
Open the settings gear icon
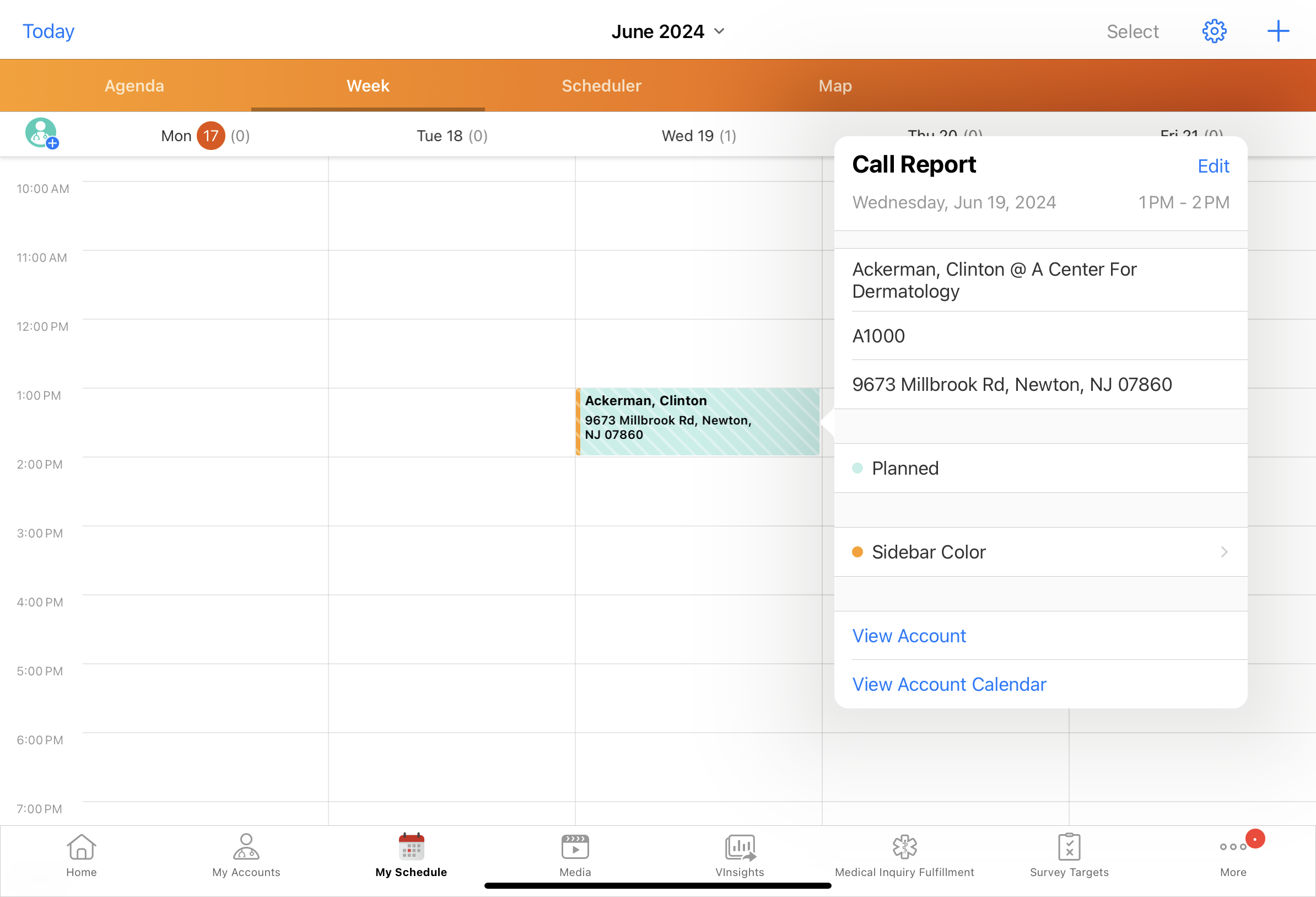[1213, 31]
